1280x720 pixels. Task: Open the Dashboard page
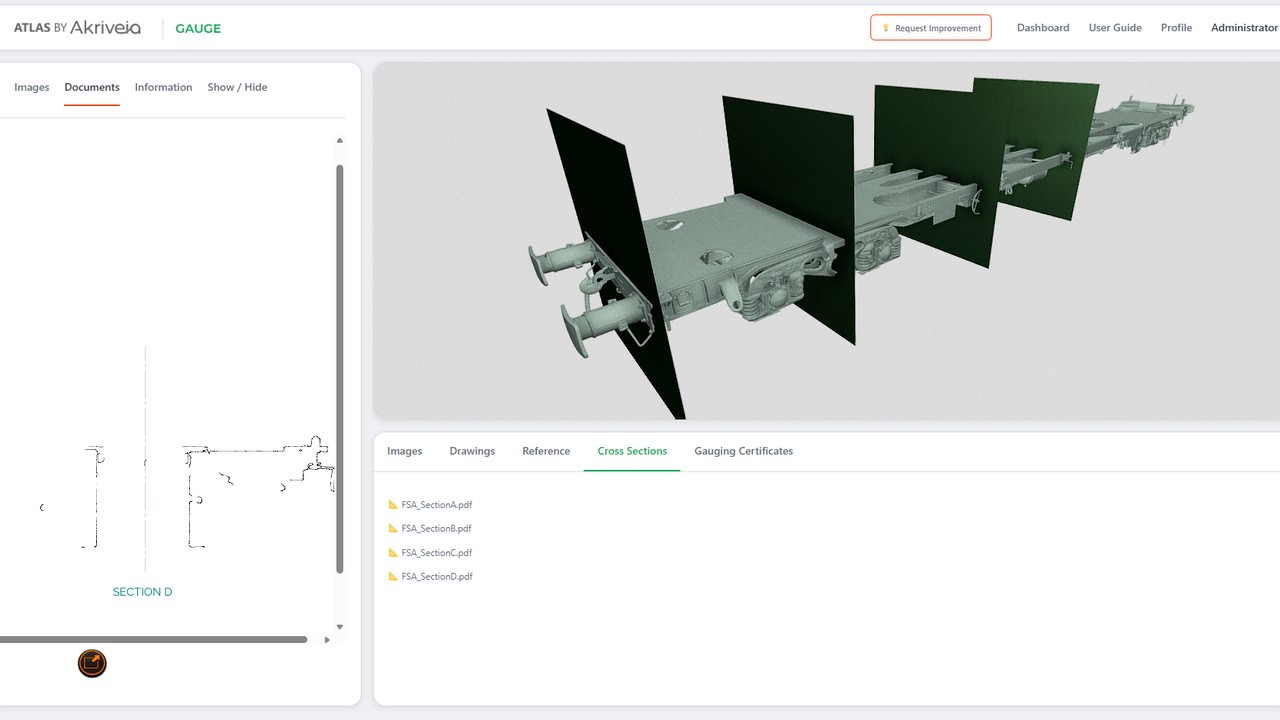(1043, 28)
